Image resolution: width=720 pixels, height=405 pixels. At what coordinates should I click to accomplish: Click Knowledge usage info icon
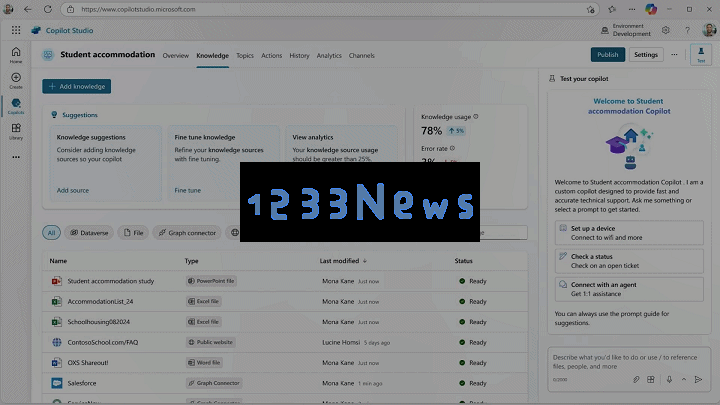[476, 117]
